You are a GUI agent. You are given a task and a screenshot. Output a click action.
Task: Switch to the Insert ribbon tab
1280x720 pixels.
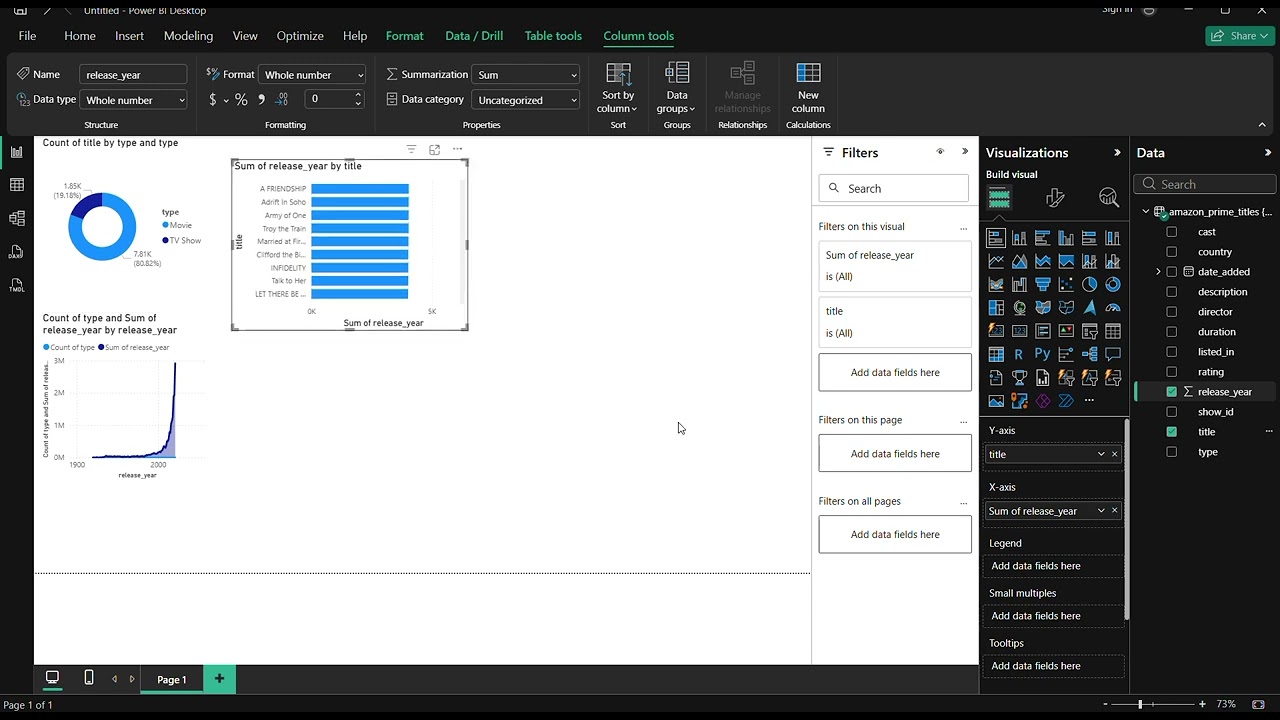click(129, 36)
